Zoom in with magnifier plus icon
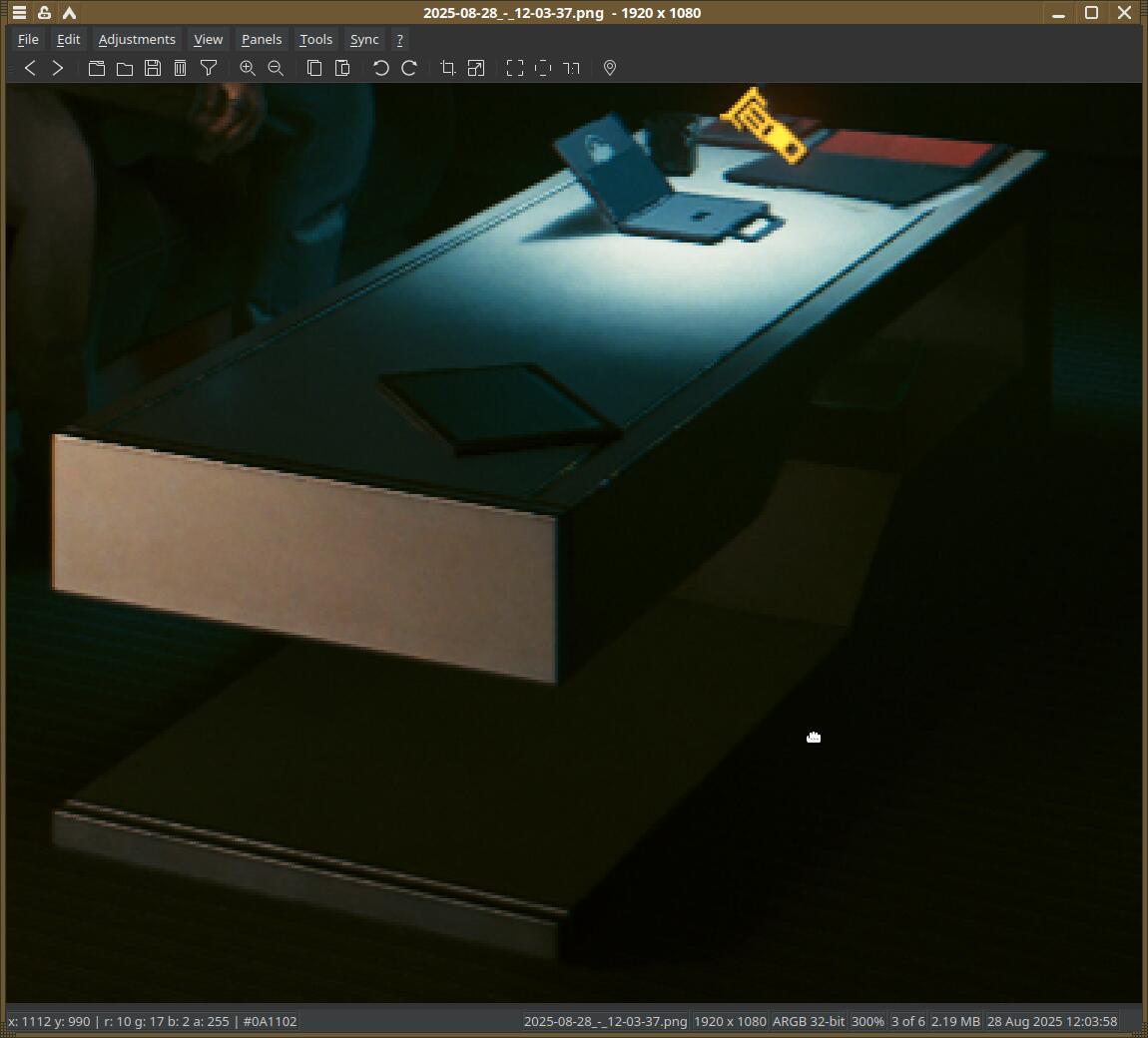Screen dimensions: 1148x1038 (248, 68)
